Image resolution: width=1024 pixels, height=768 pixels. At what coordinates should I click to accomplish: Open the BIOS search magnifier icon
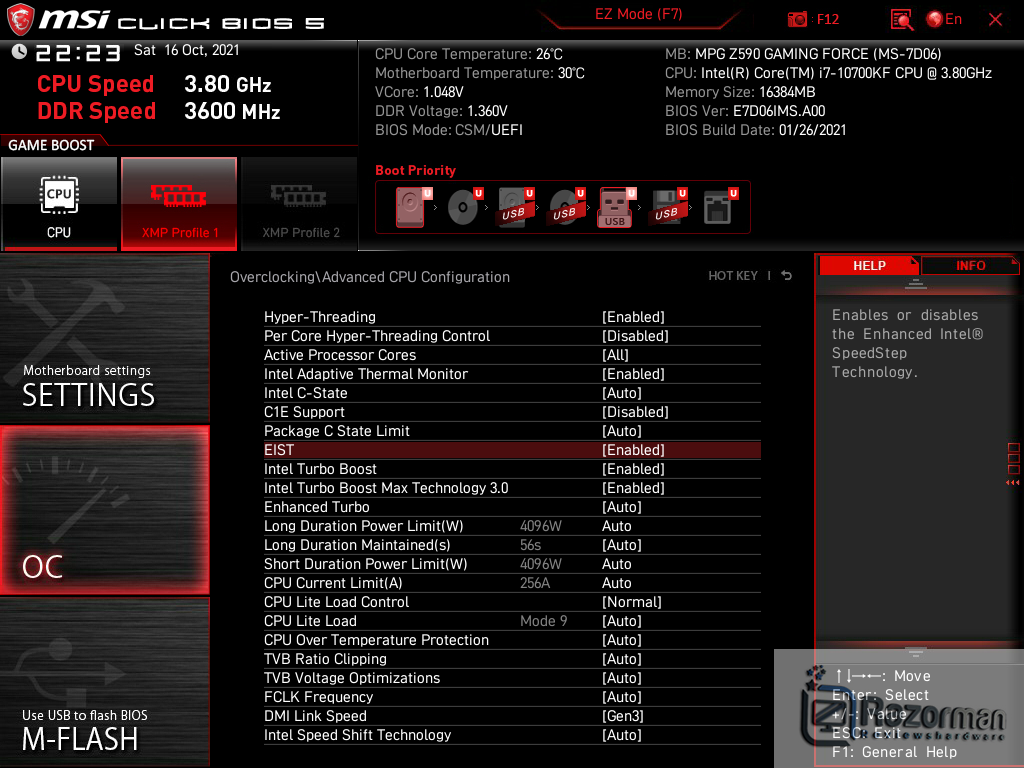[901, 20]
